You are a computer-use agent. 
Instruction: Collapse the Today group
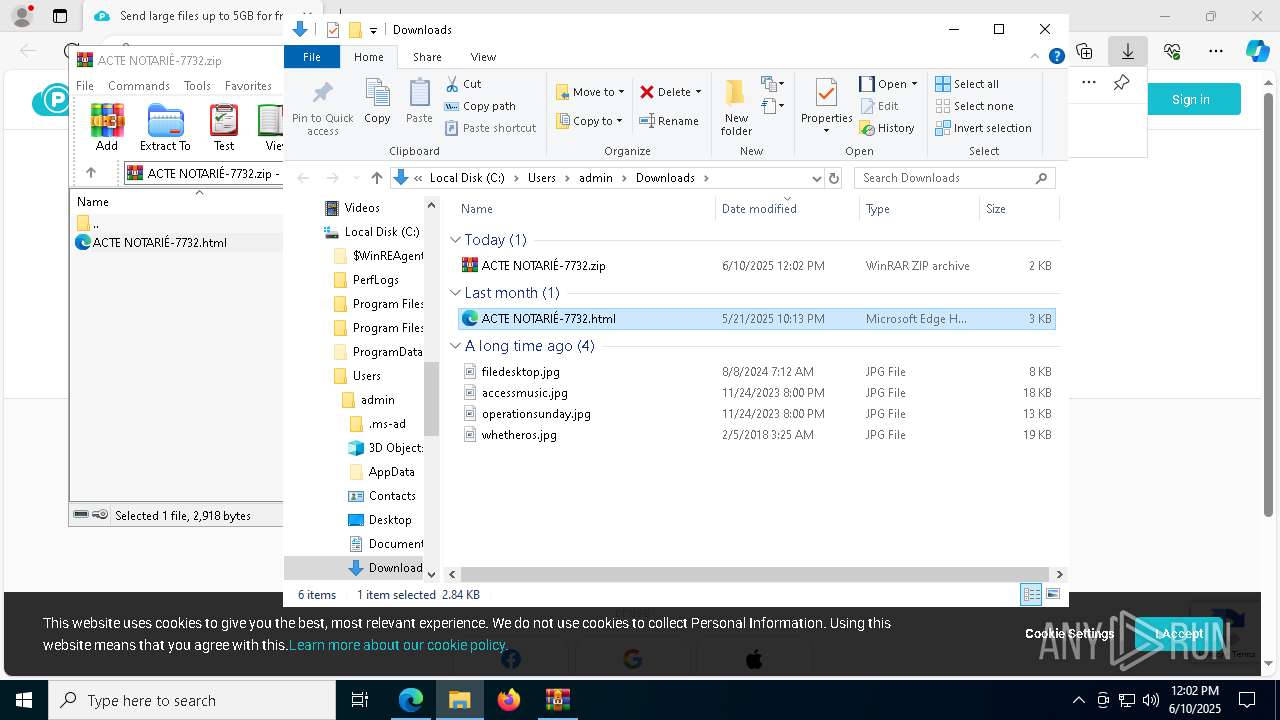(455, 240)
